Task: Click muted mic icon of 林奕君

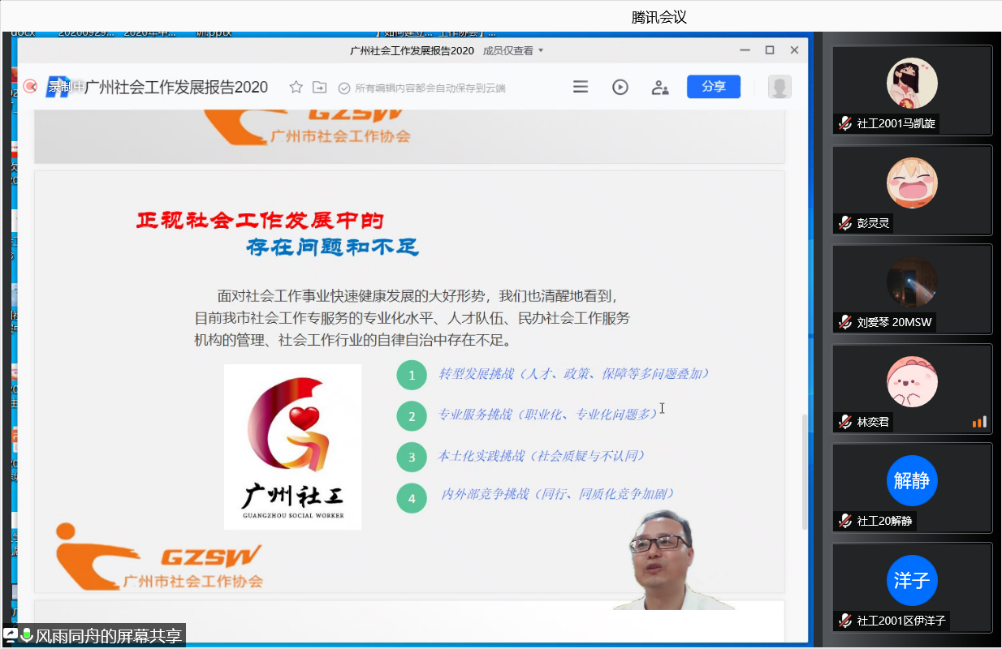Action: coord(846,422)
